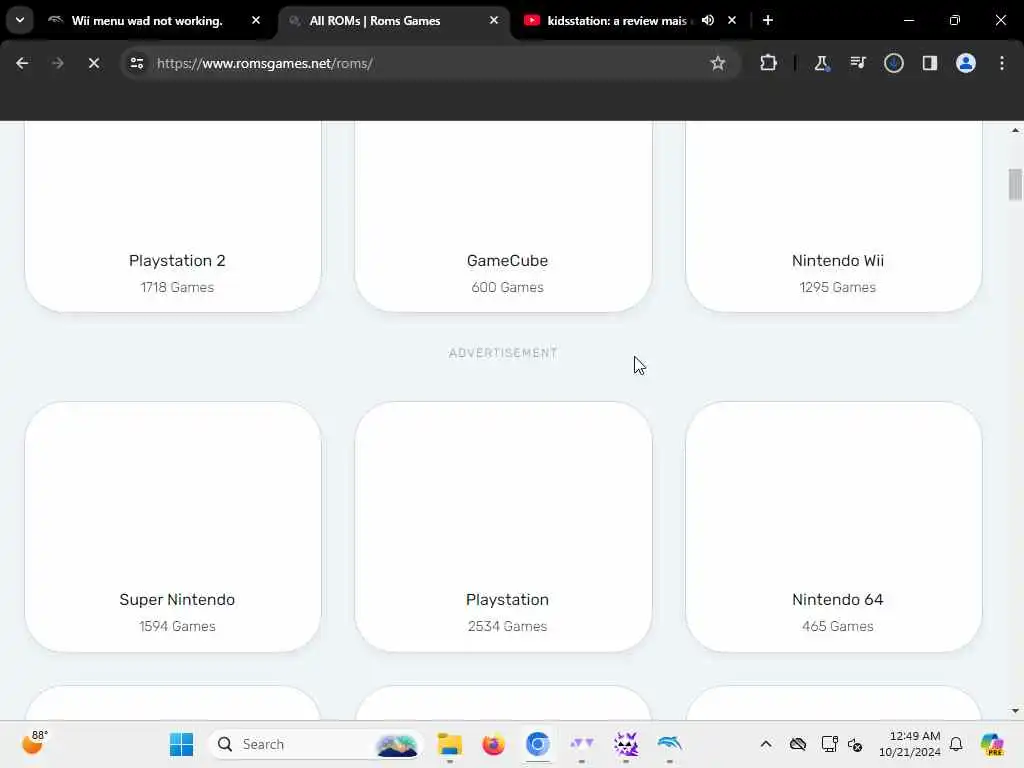Open the weather widget showing 88°
The image size is (1024, 768).
(35, 743)
